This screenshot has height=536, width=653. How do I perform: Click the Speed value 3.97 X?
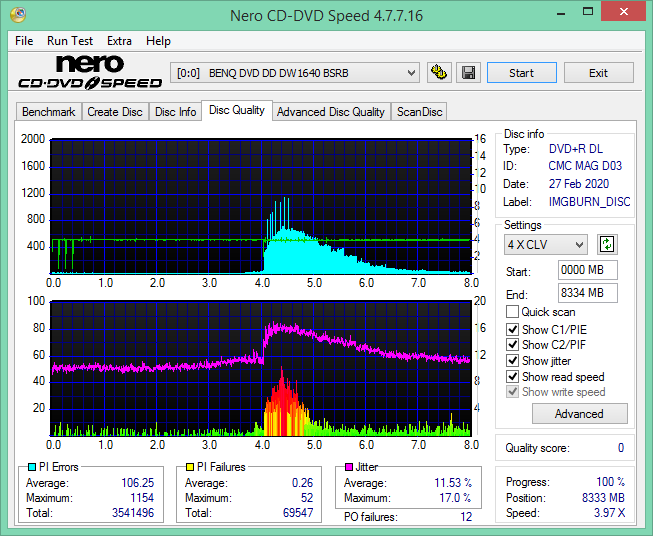(x=609, y=513)
